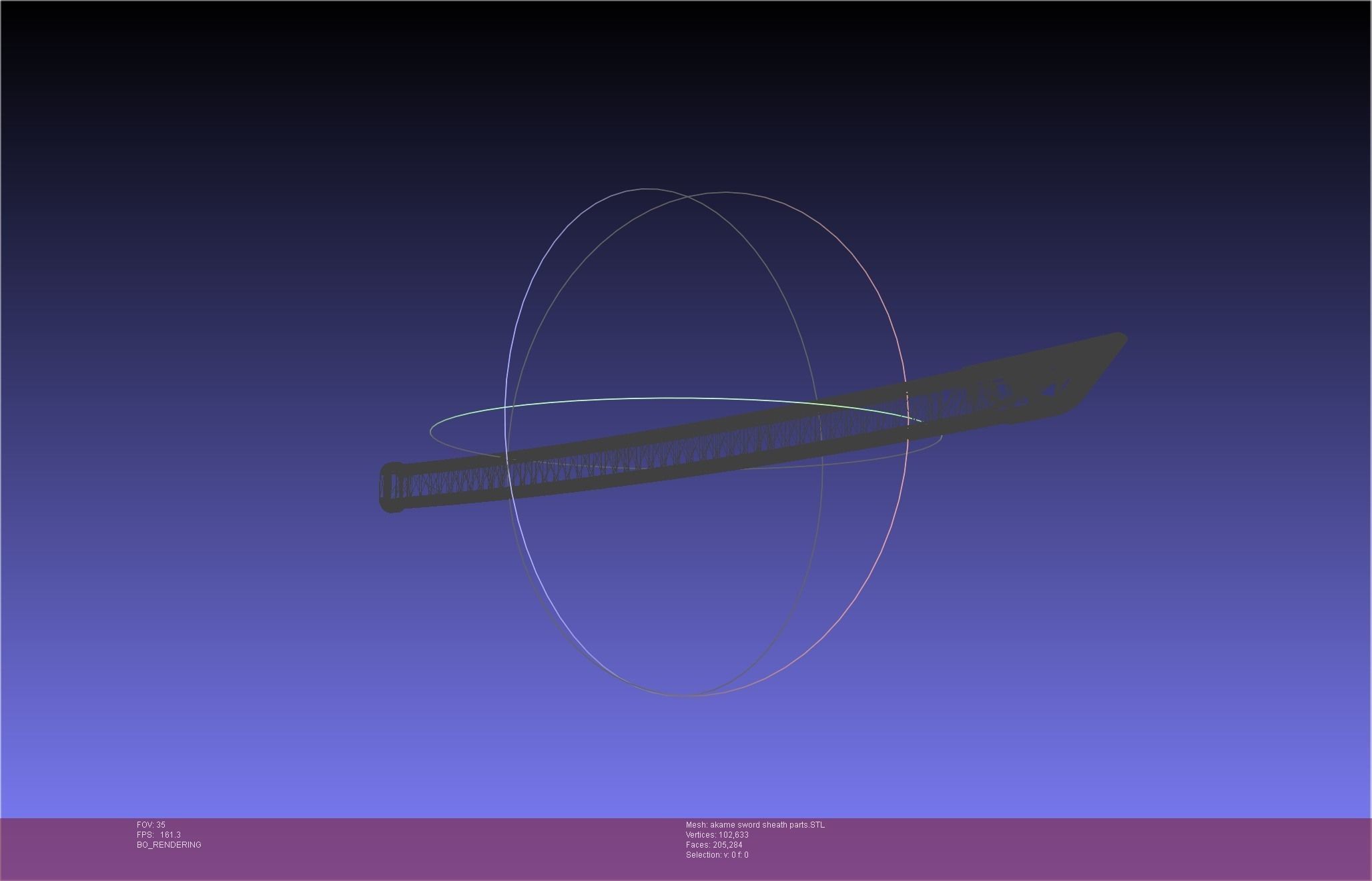
Task: Click the FPS: 161.3 readout
Action: [x=159, y=835]
